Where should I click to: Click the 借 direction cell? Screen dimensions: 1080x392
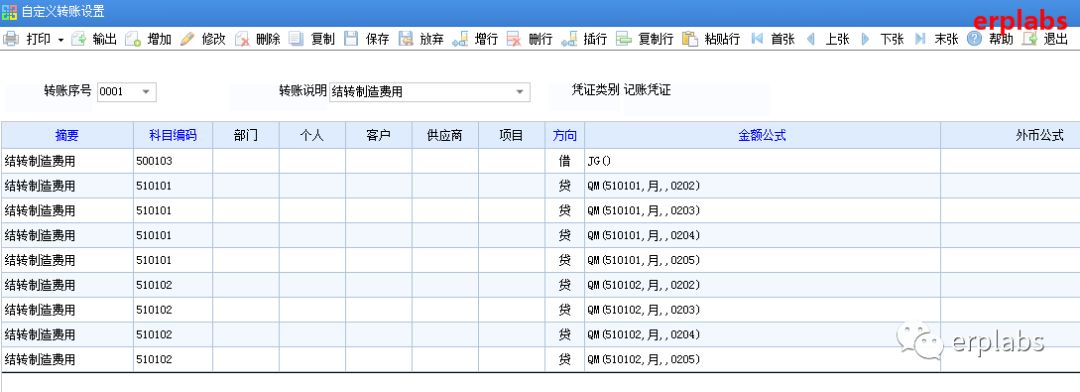click(x=565, y=161)
